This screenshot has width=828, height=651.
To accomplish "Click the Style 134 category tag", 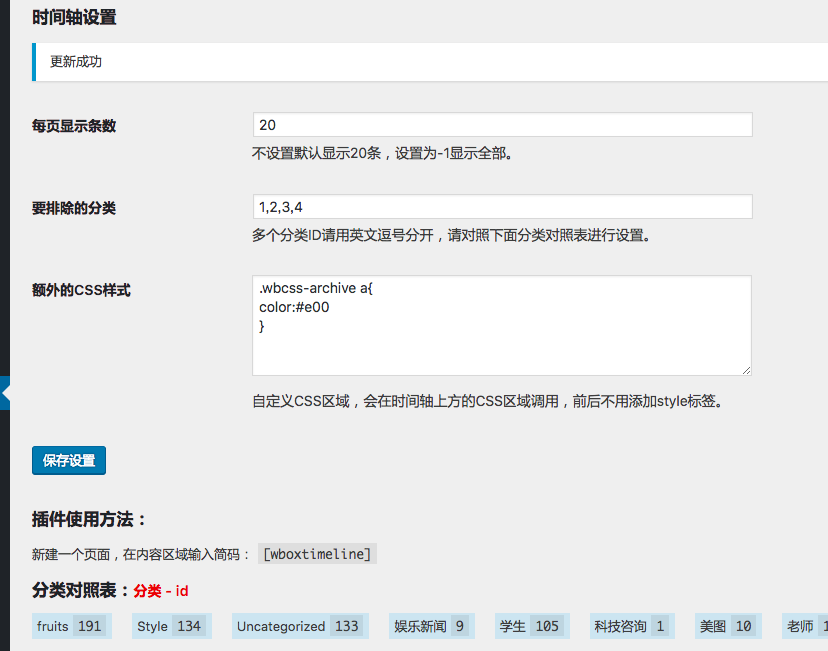I will [169, 626].
